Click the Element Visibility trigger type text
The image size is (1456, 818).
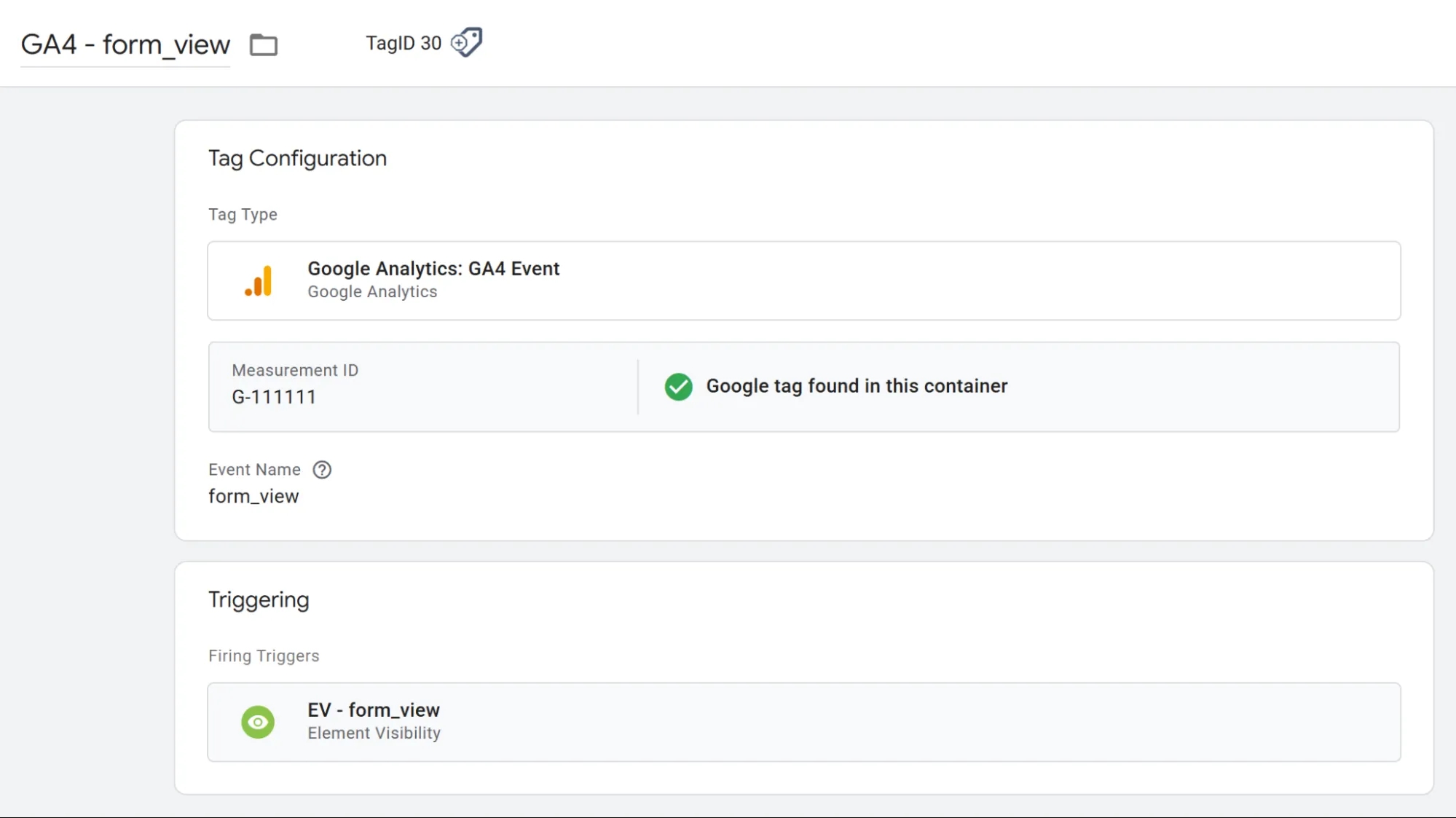pos(374,733)
